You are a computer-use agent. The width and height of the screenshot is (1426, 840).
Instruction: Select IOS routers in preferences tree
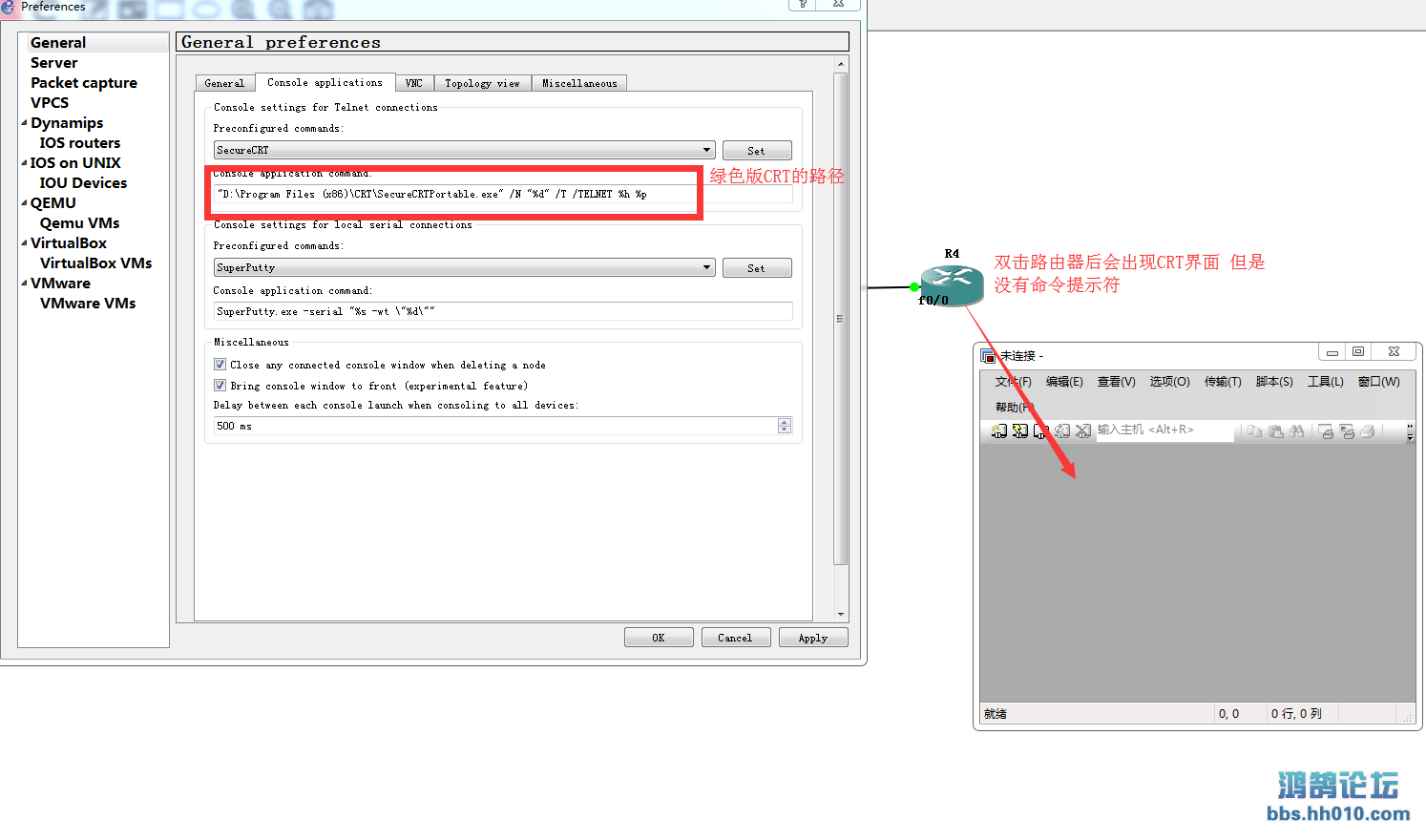pyautogui.click(x=80, y=142)
